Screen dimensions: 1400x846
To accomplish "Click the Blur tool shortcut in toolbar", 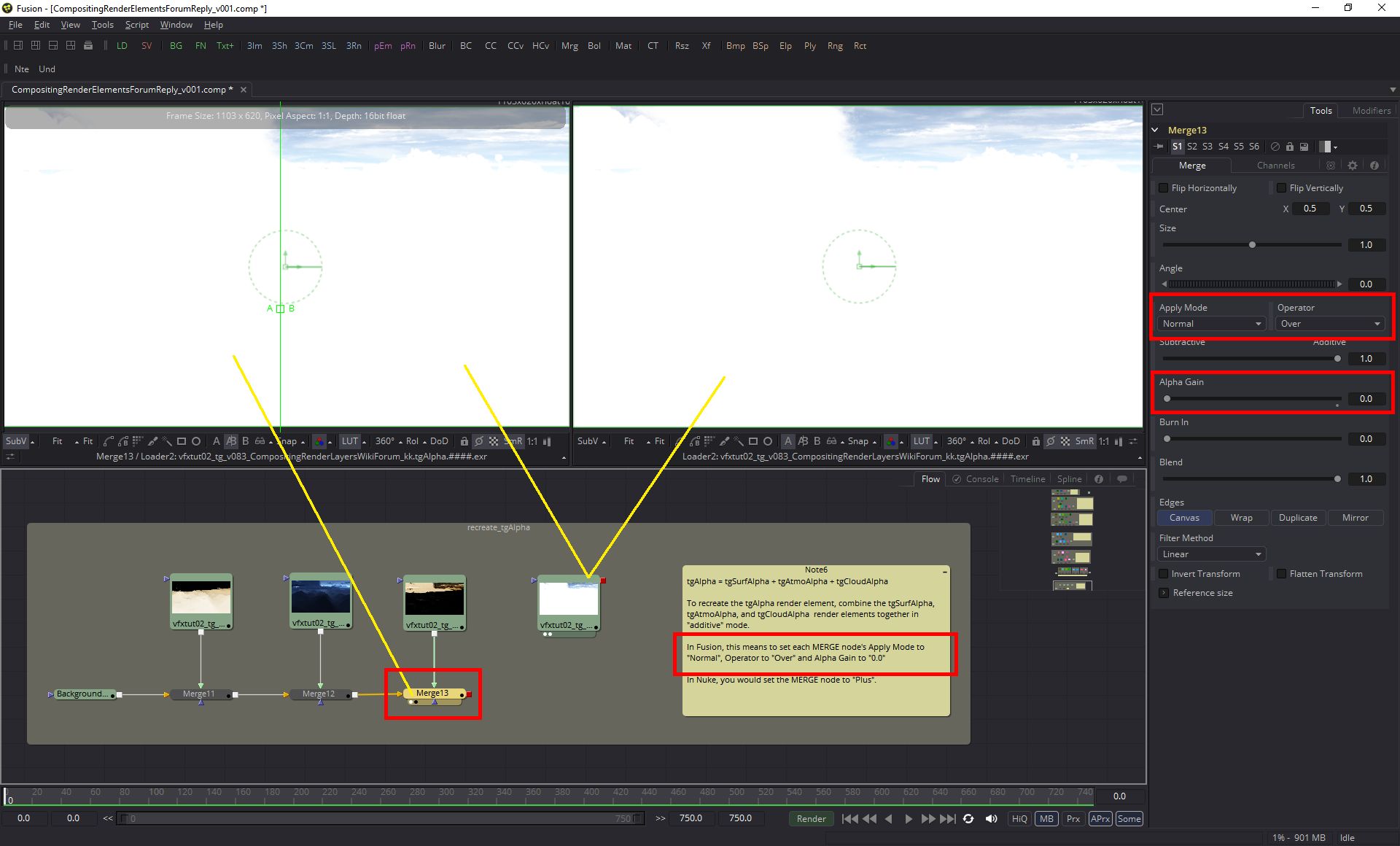I will (437, 45).
